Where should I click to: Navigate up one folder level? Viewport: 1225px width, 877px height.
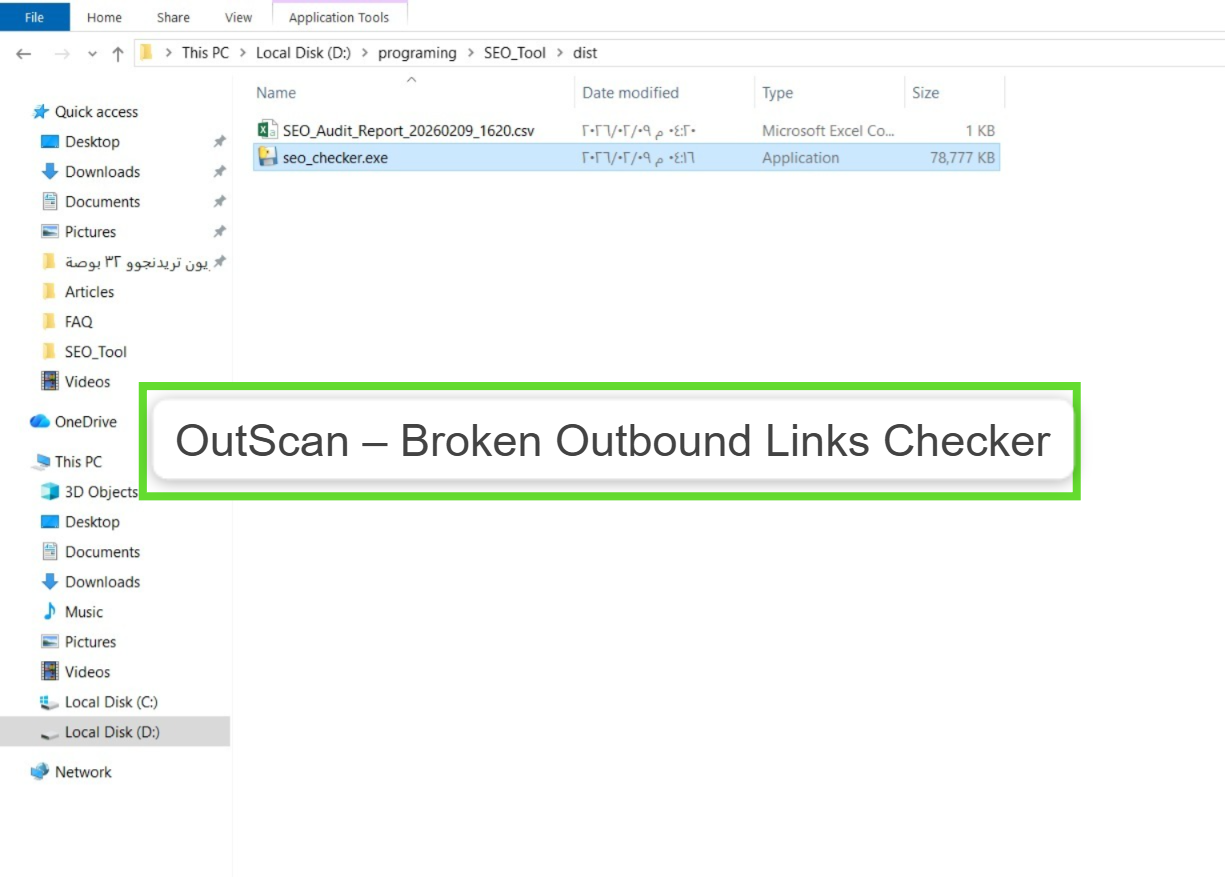(116, 53)
